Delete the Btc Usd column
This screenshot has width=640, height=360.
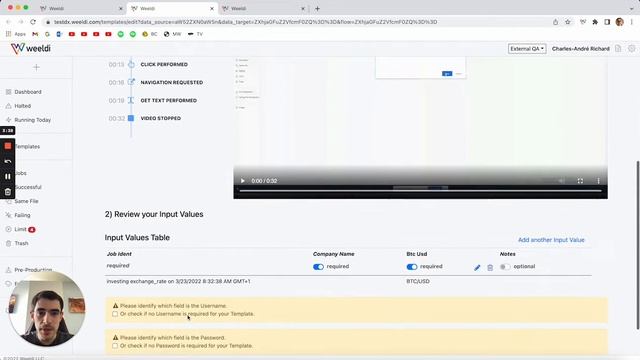click(x=490, y=268)
